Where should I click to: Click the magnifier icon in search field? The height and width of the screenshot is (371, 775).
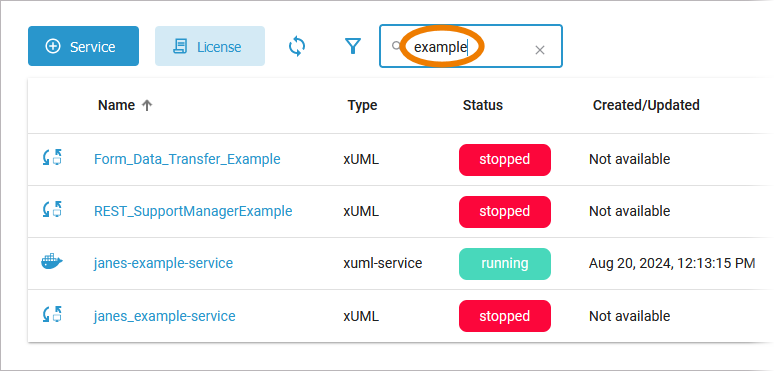coord(396,46)
